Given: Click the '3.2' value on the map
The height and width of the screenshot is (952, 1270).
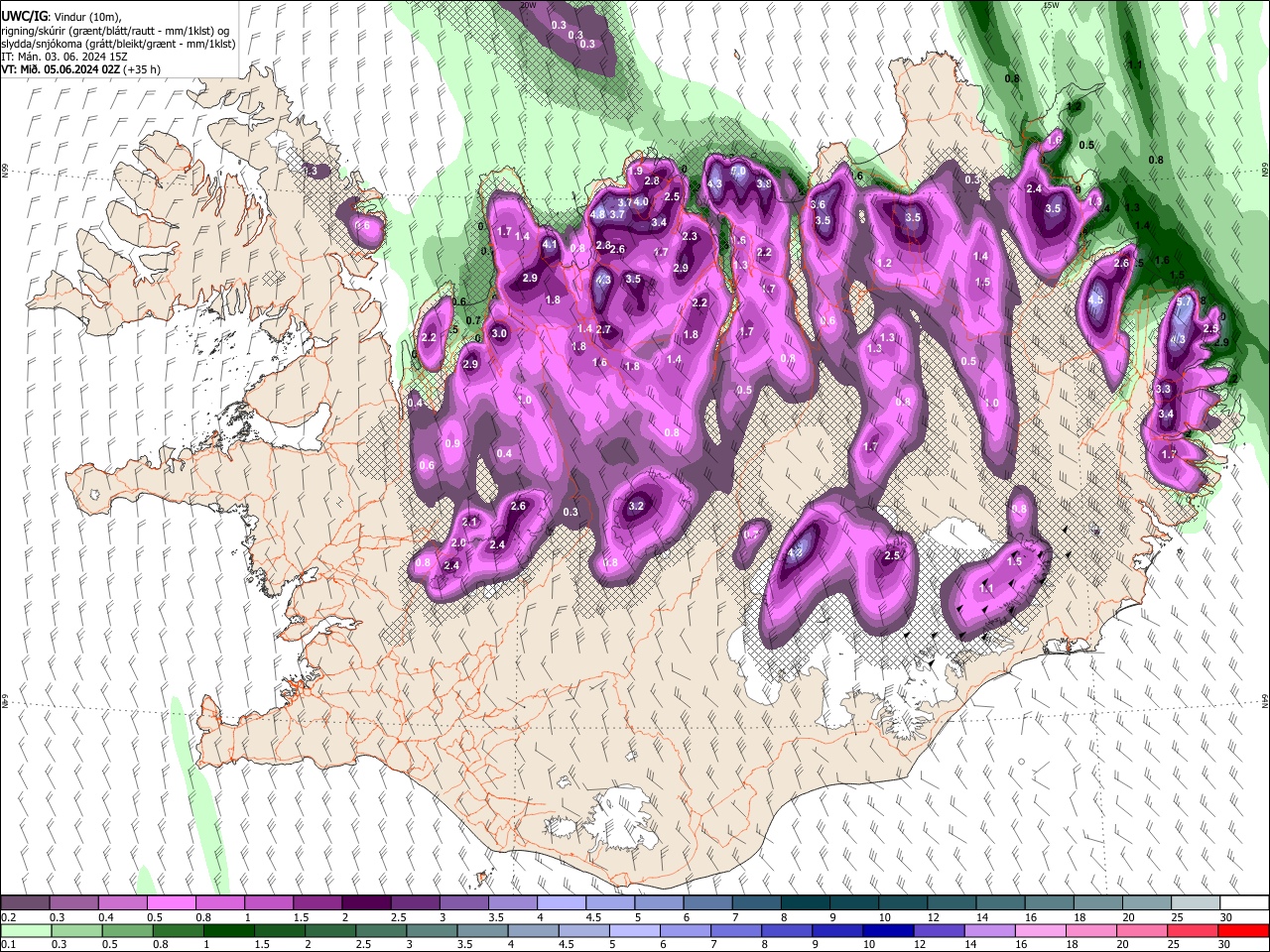Looking at the screenshot, I should 637,506.
